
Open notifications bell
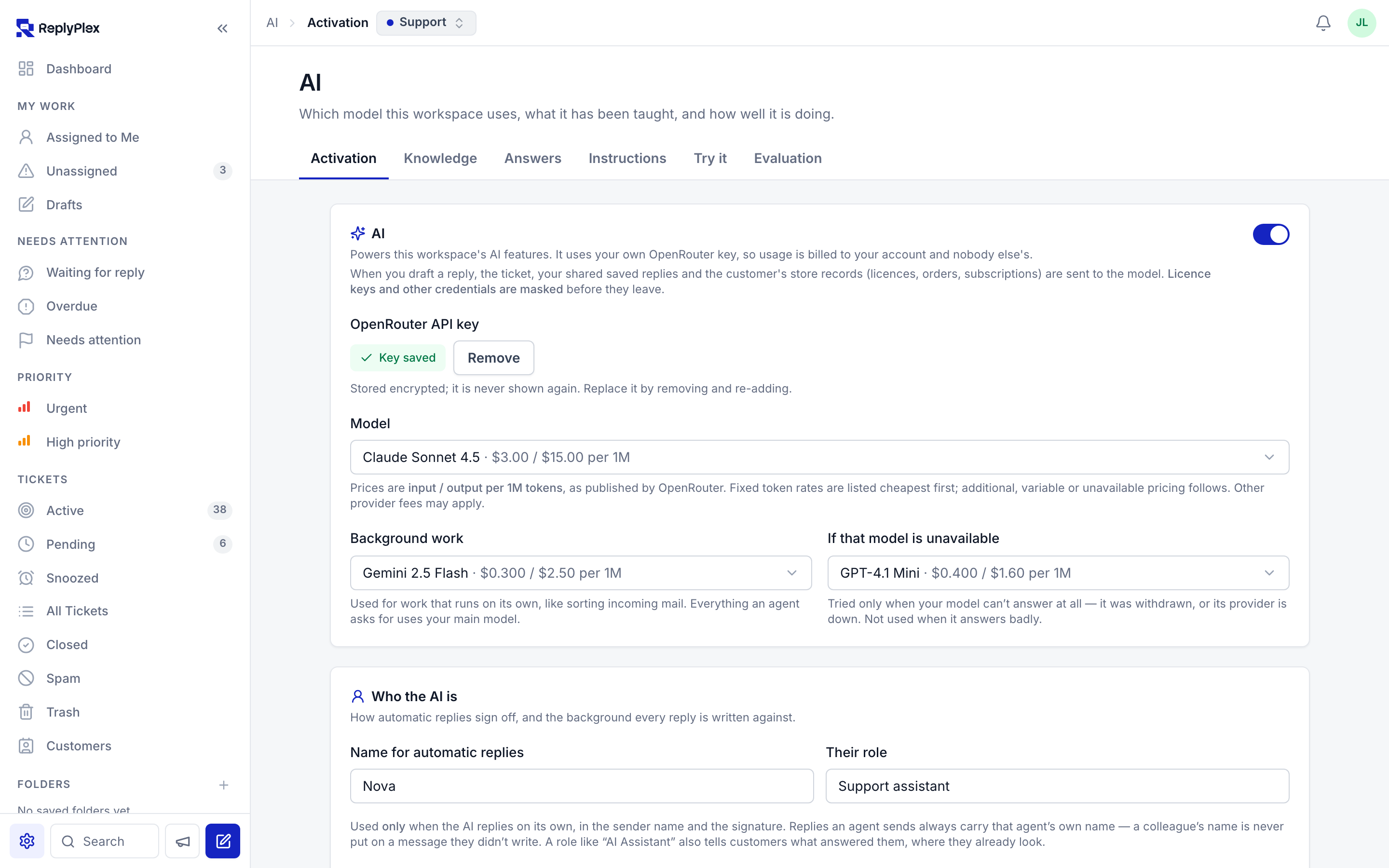1323,23
